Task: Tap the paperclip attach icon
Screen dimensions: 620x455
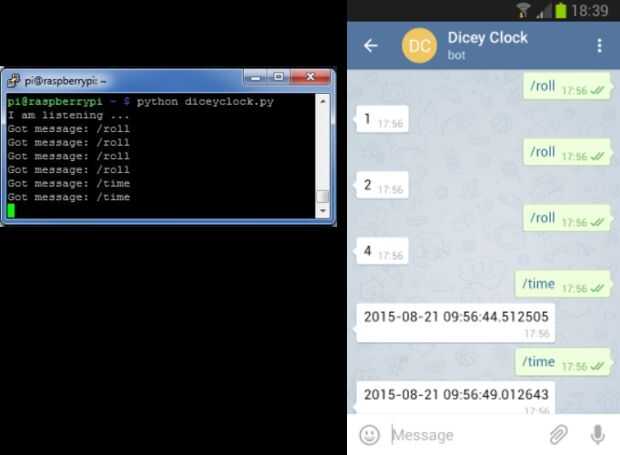Action: 559,435
